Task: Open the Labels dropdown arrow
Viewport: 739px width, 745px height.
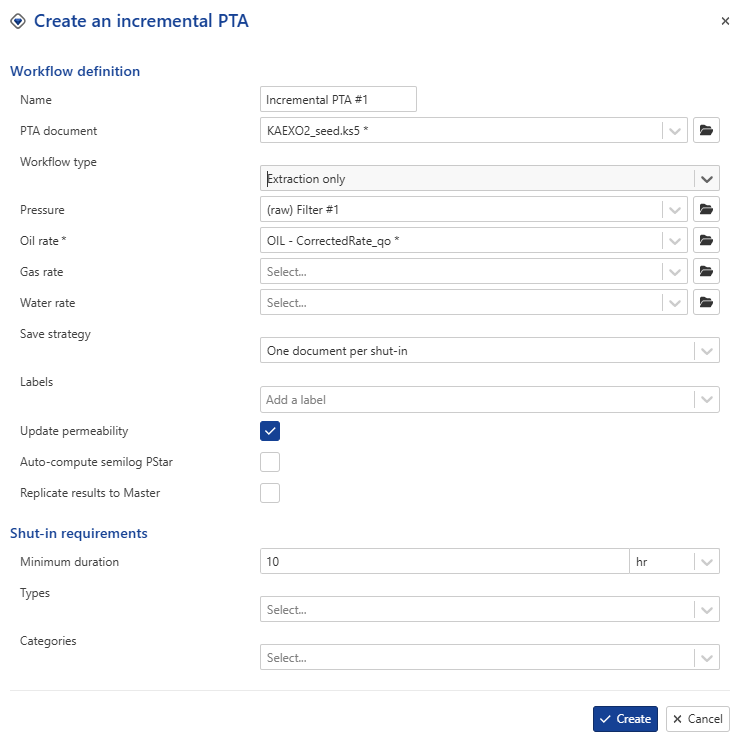Action: [x=707, y=400]
